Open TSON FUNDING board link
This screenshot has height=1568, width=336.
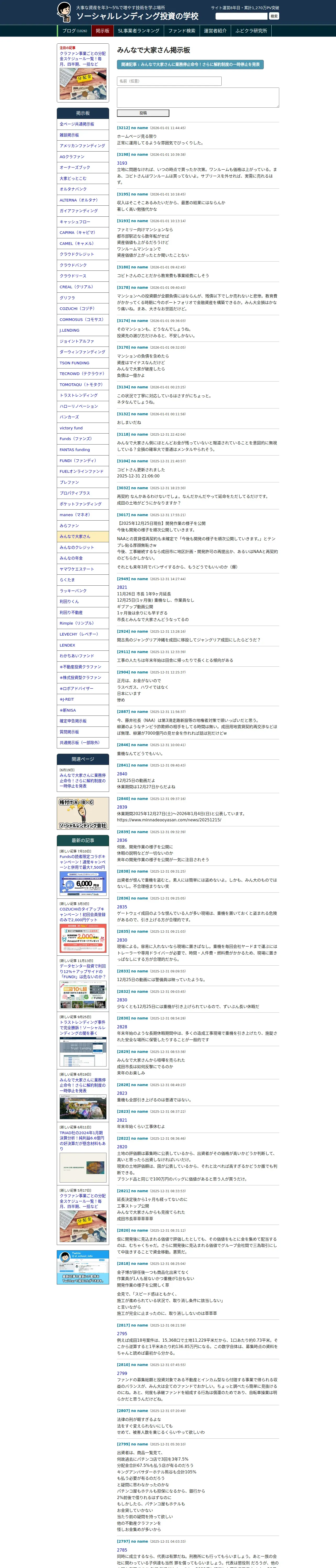tap(83, 363)
